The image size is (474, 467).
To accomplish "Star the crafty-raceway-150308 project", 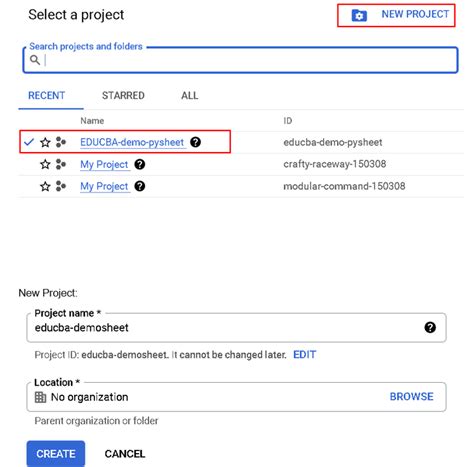I will click(x=45, y=164).
